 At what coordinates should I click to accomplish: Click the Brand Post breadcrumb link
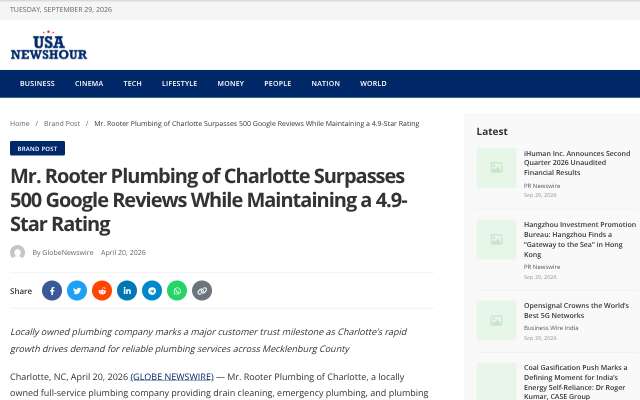[x=62, y=123]
